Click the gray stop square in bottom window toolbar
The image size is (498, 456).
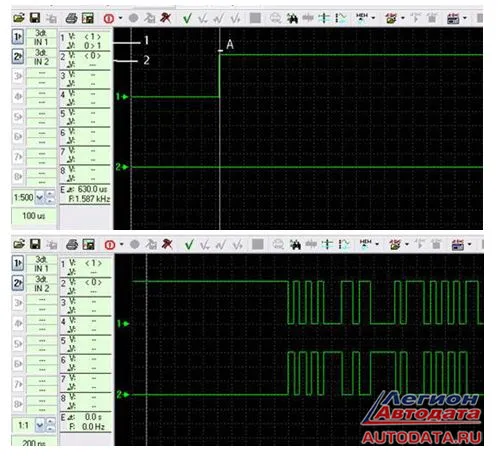point(257,244)
